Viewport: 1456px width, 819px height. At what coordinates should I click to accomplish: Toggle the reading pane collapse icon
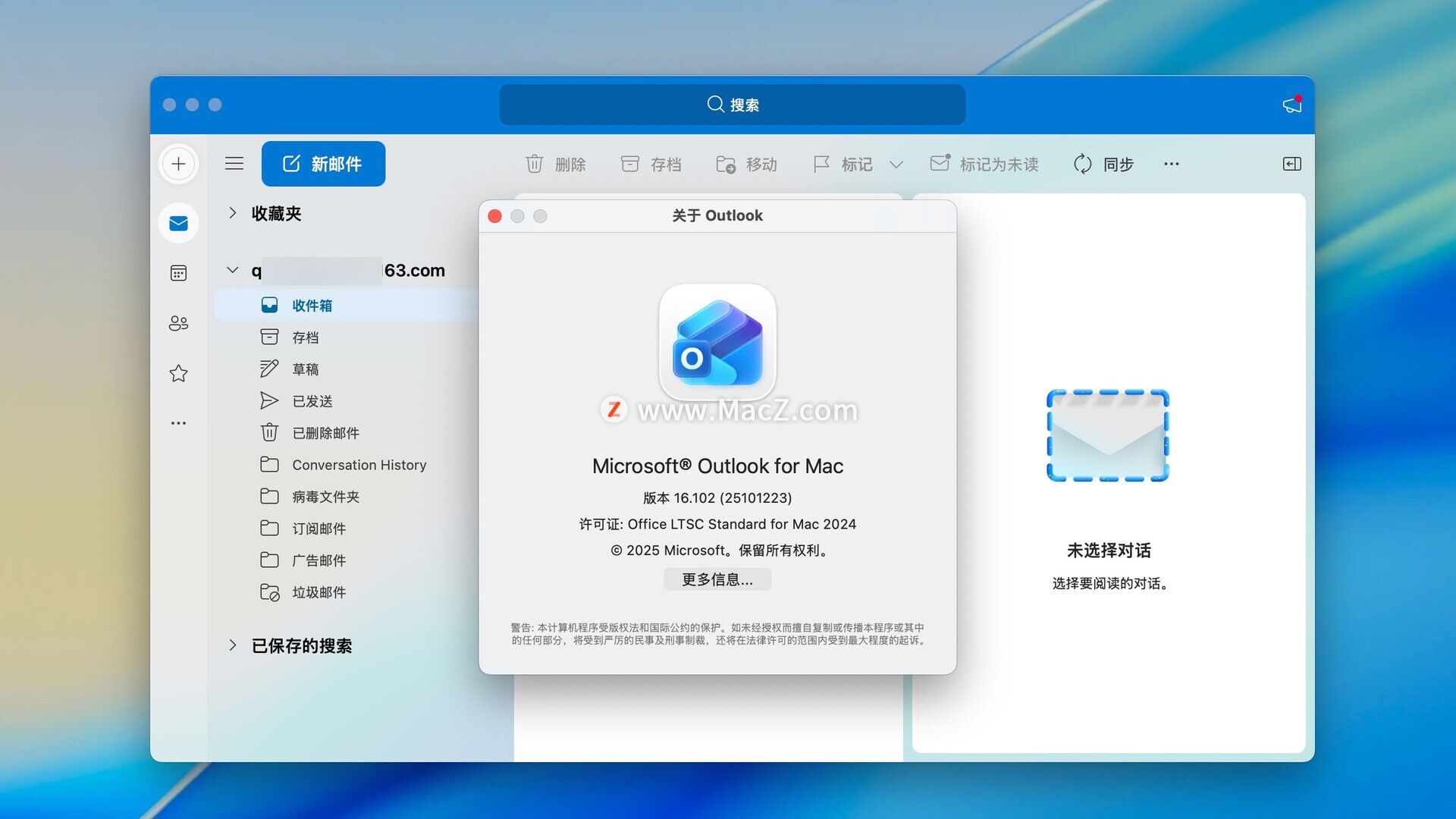[x=1291, y=164]
